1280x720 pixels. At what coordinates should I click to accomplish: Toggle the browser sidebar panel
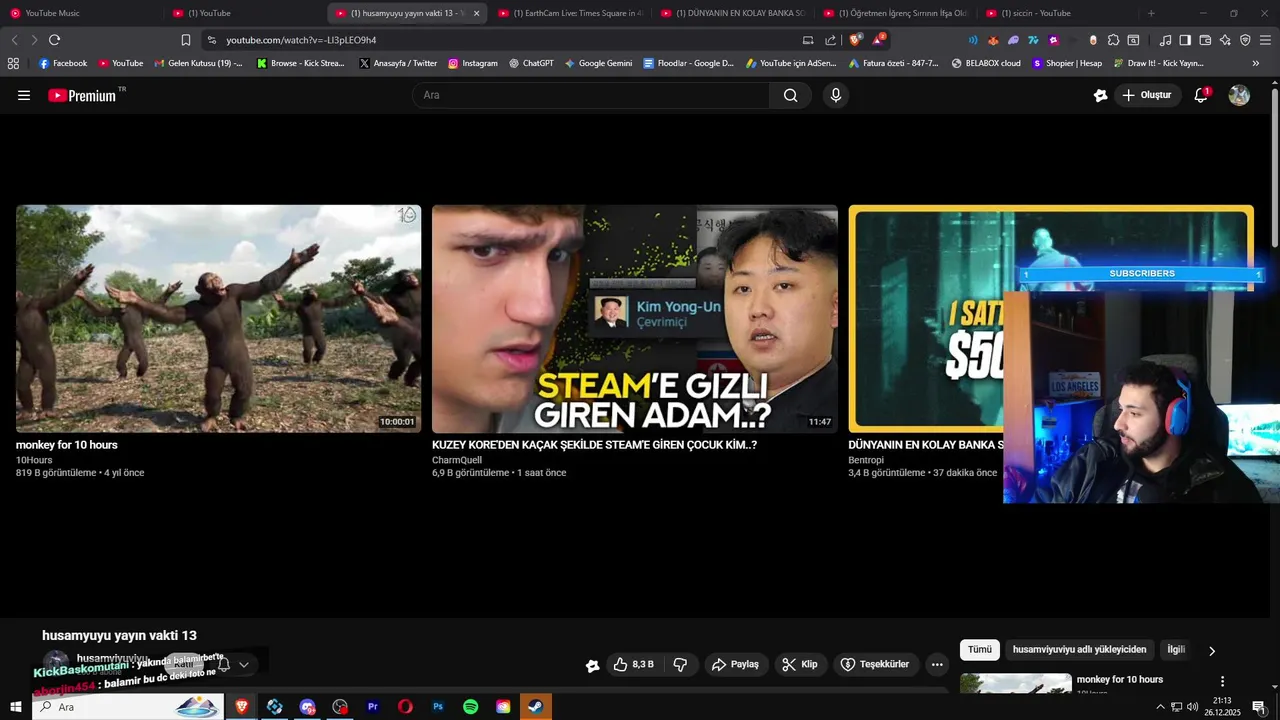tap(1185, 40)
